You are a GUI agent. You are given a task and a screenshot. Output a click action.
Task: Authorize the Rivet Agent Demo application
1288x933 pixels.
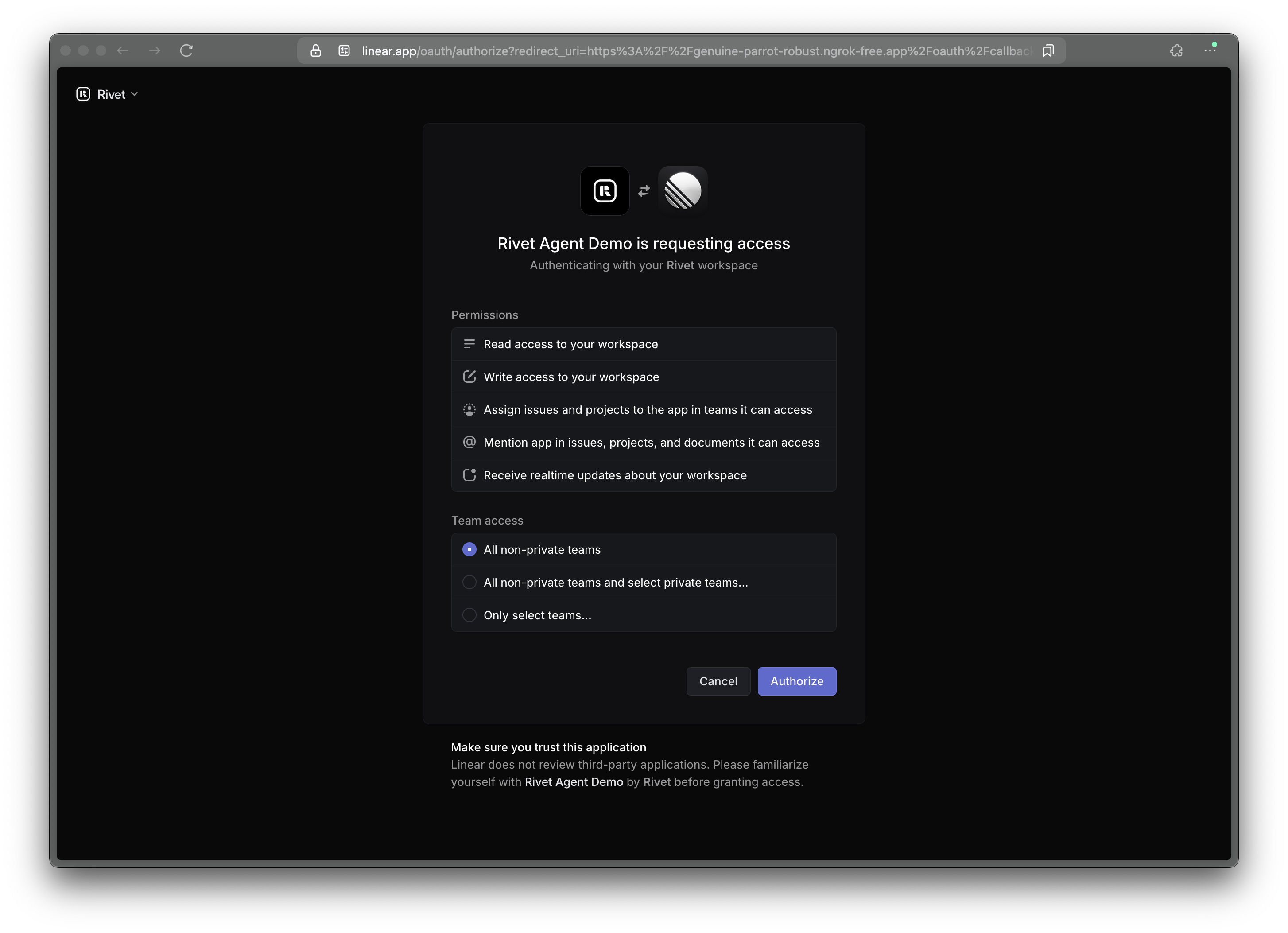click(796, 681)
